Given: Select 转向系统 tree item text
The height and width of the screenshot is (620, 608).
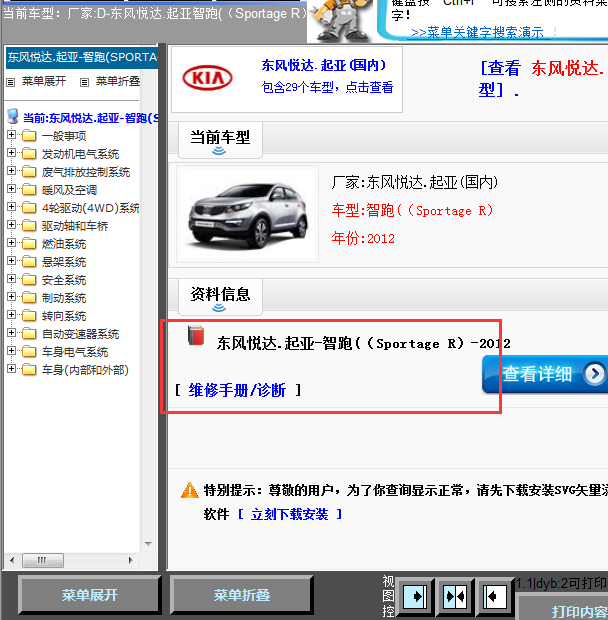Looking at the screenshot, I should click(64, 316).
